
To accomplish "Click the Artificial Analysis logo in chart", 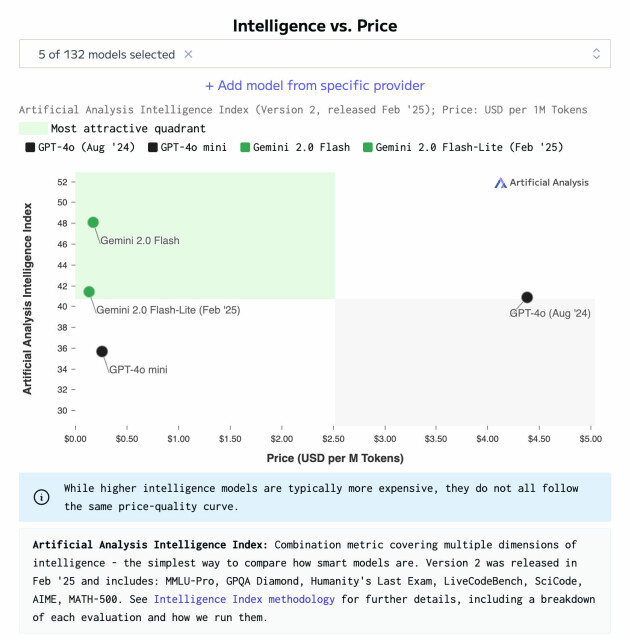I will click(x=541, y=182).
